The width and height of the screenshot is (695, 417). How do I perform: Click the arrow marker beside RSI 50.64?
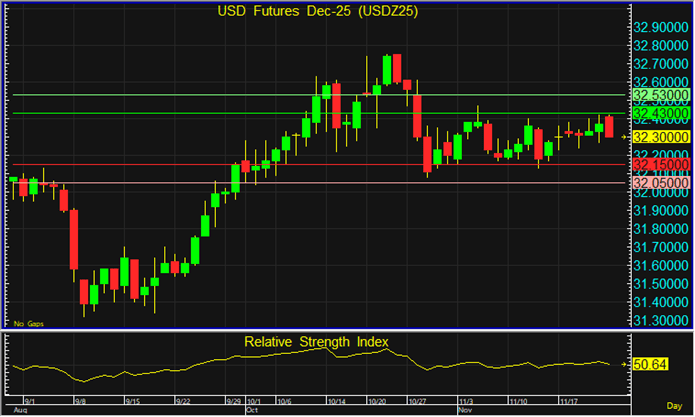(x=625, y=365)
